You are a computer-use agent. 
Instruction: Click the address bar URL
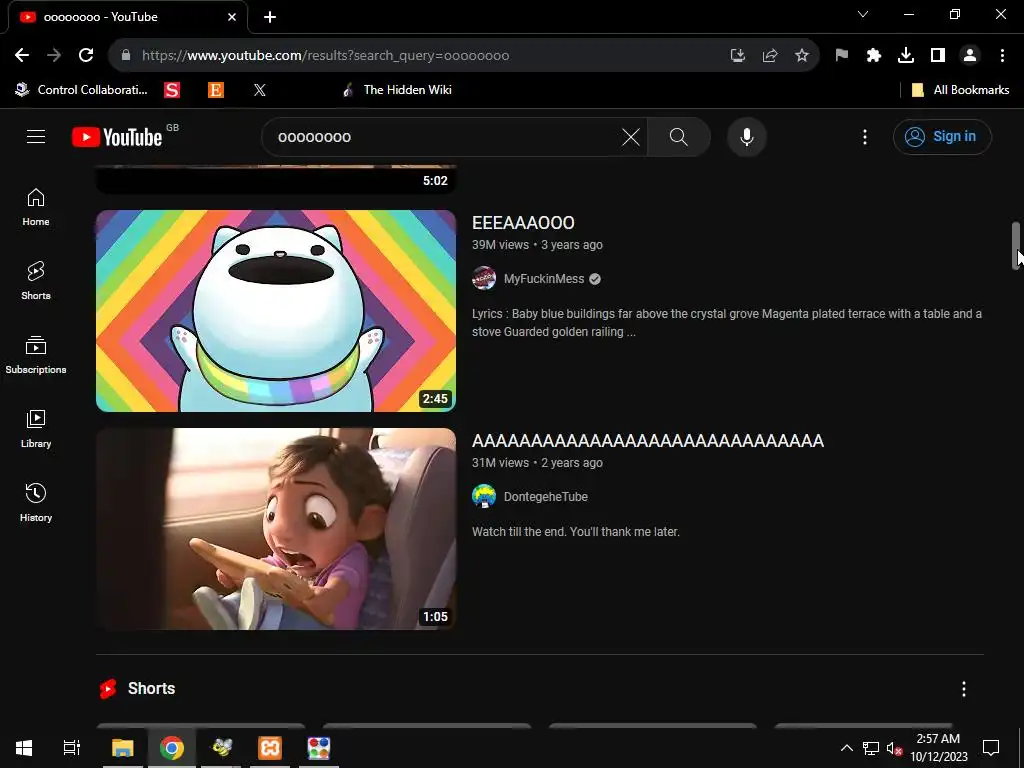tap(325, 56)
